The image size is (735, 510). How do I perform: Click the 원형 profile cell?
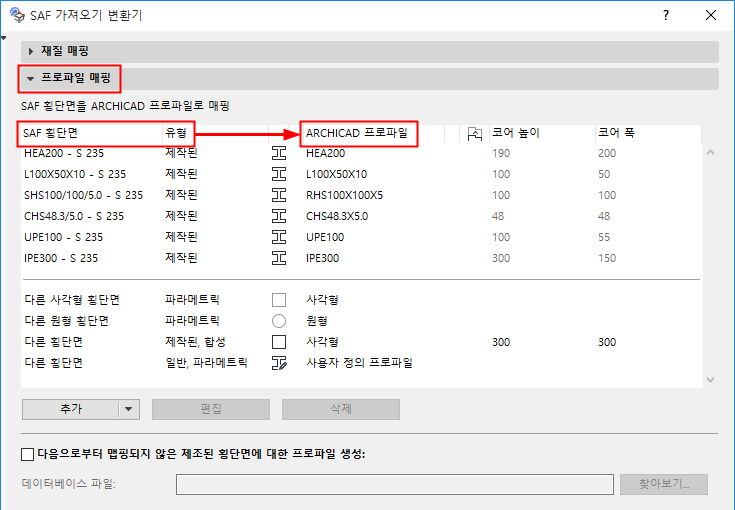pyautogui.click(x=317, y=321)
